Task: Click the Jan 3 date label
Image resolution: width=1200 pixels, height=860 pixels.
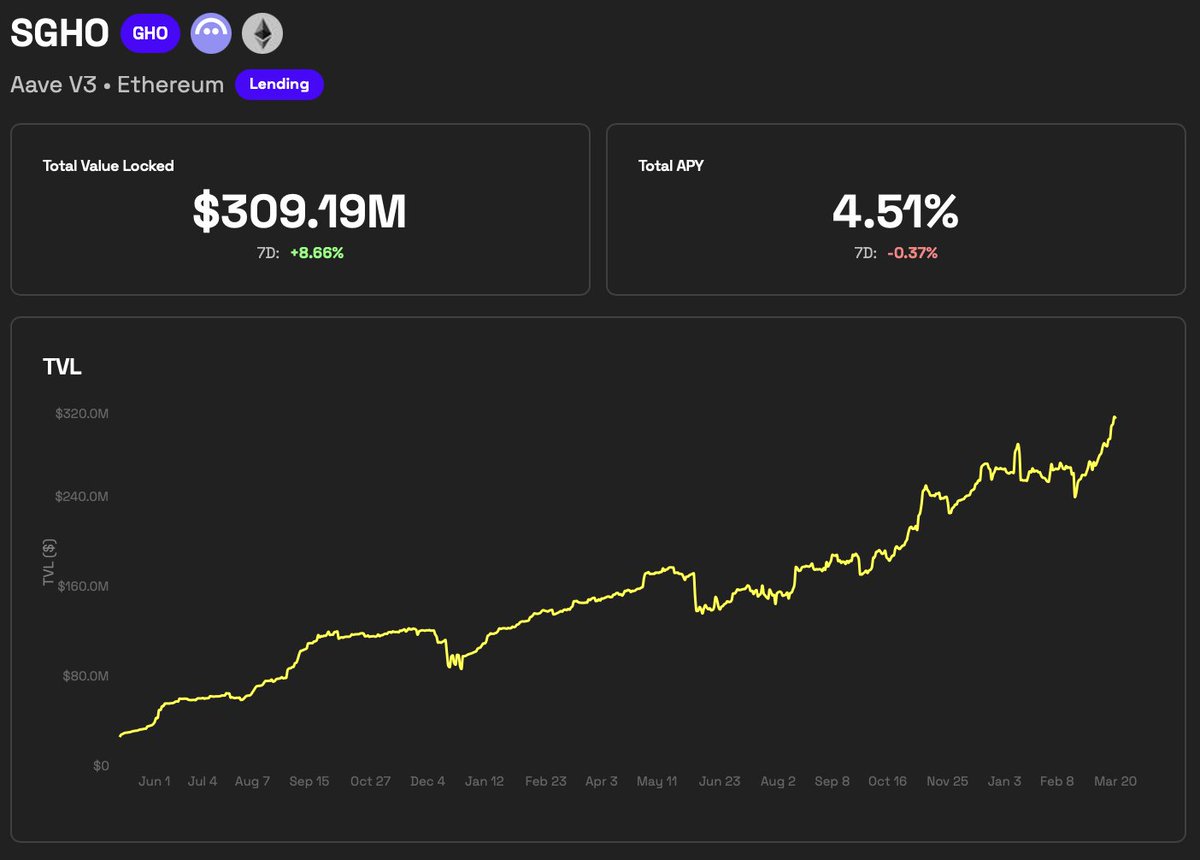Action: point(1004,781)
